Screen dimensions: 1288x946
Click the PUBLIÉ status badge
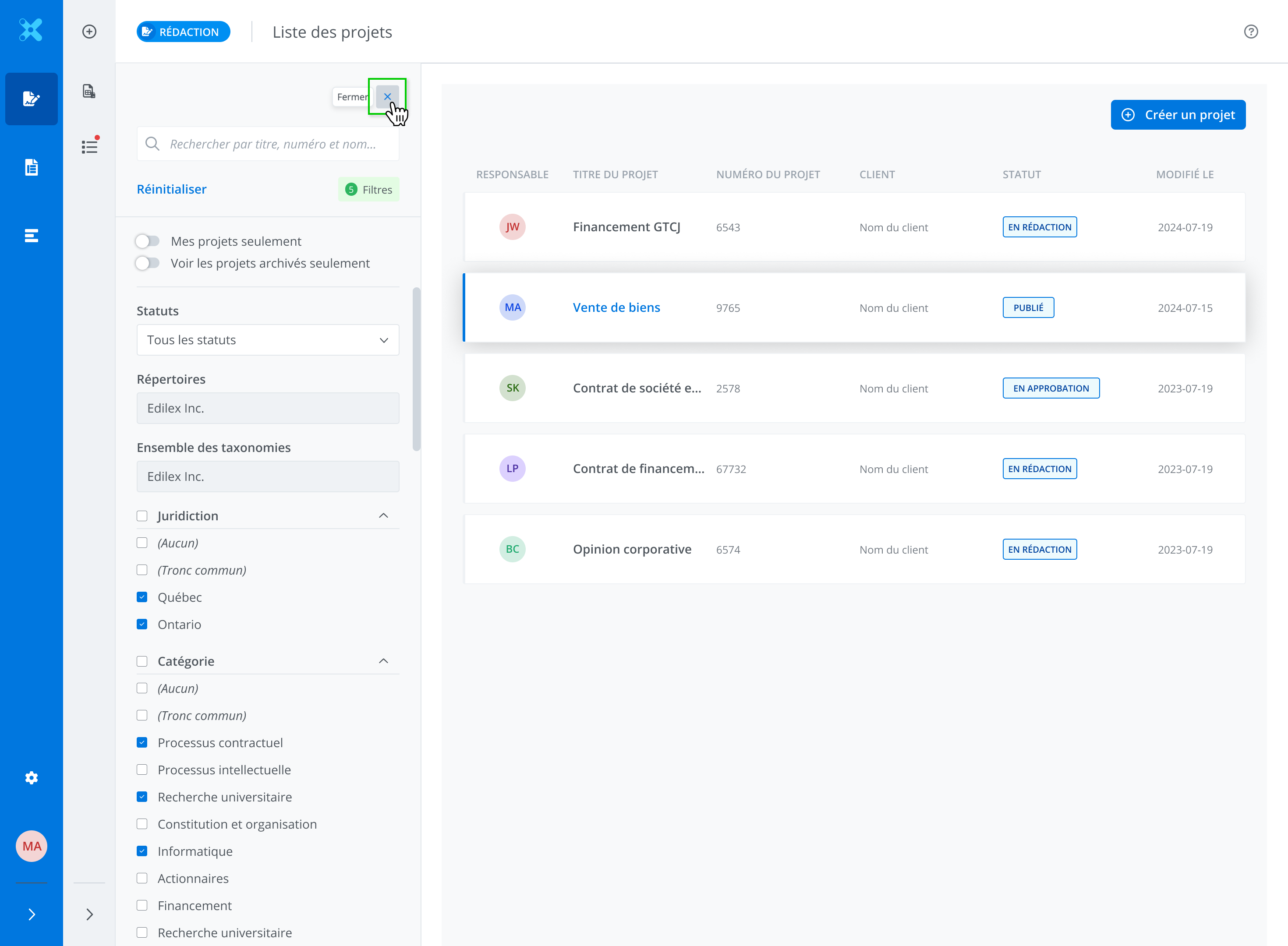point(1029,307)
